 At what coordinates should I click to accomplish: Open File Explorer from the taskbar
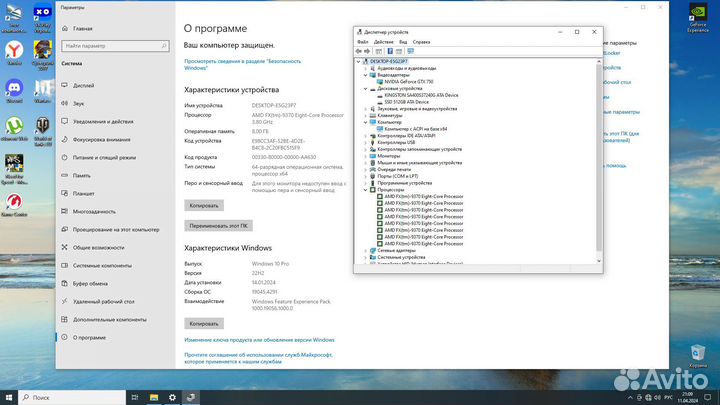154,397
